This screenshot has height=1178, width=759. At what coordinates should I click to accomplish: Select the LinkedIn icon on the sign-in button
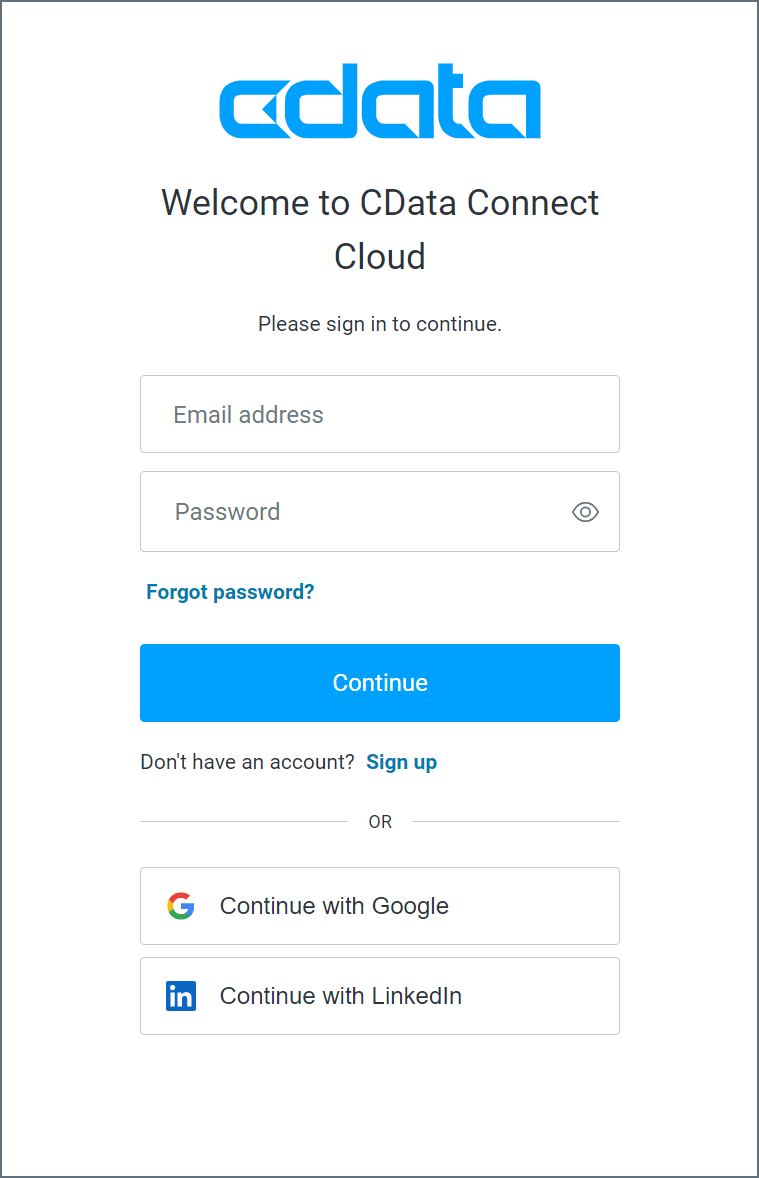(x=180, y=996)
